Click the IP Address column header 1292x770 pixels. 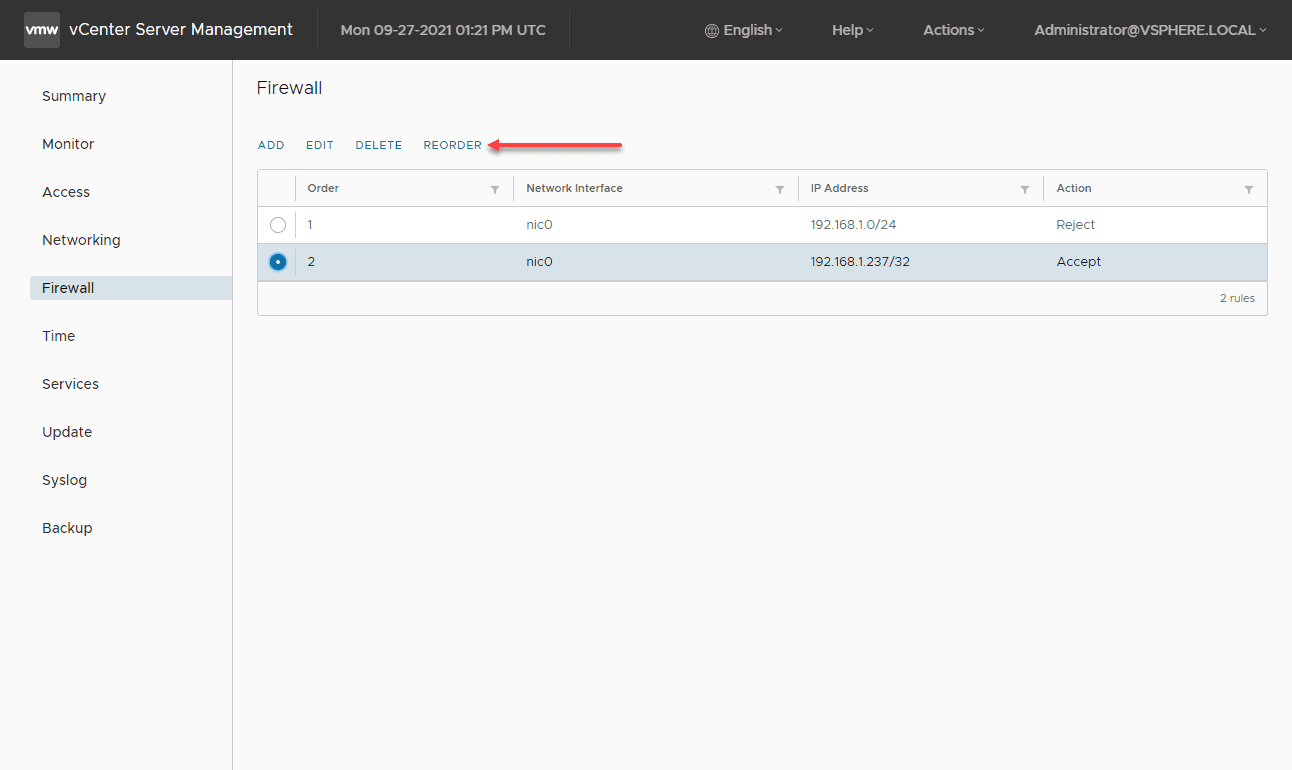click(x=839, y=188)
